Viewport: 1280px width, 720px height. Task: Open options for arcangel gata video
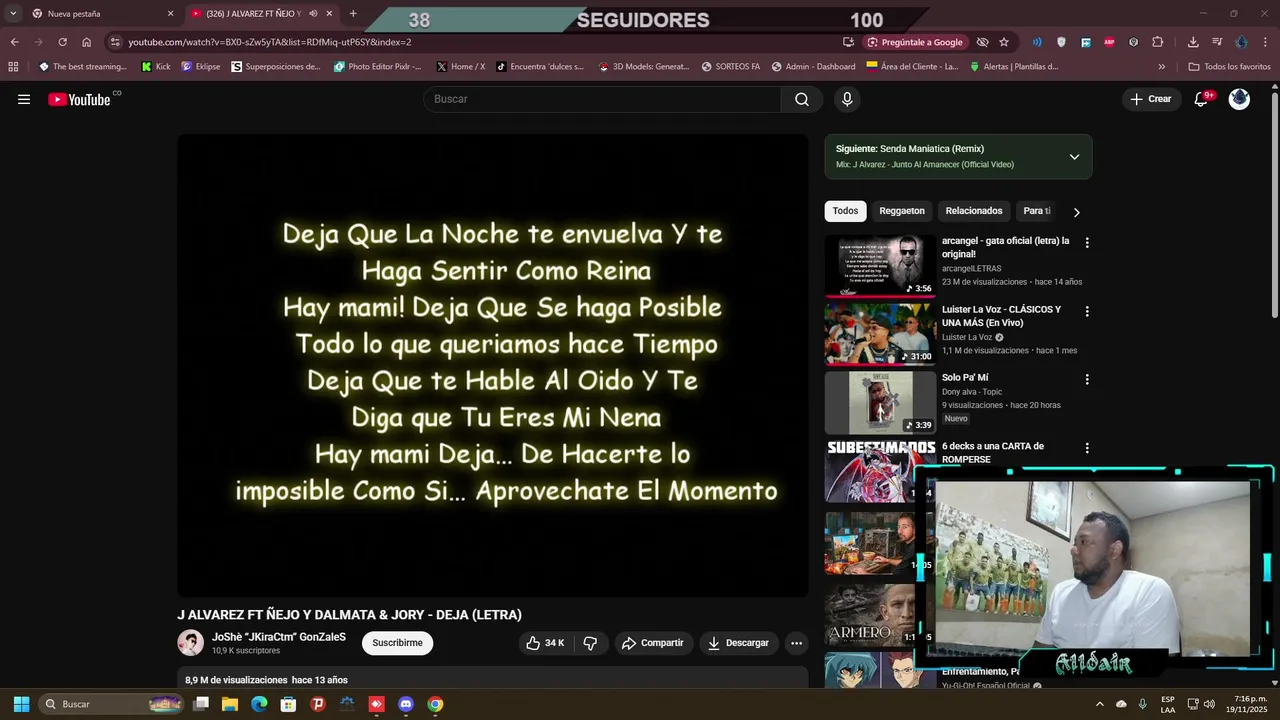coord(1087,242)
